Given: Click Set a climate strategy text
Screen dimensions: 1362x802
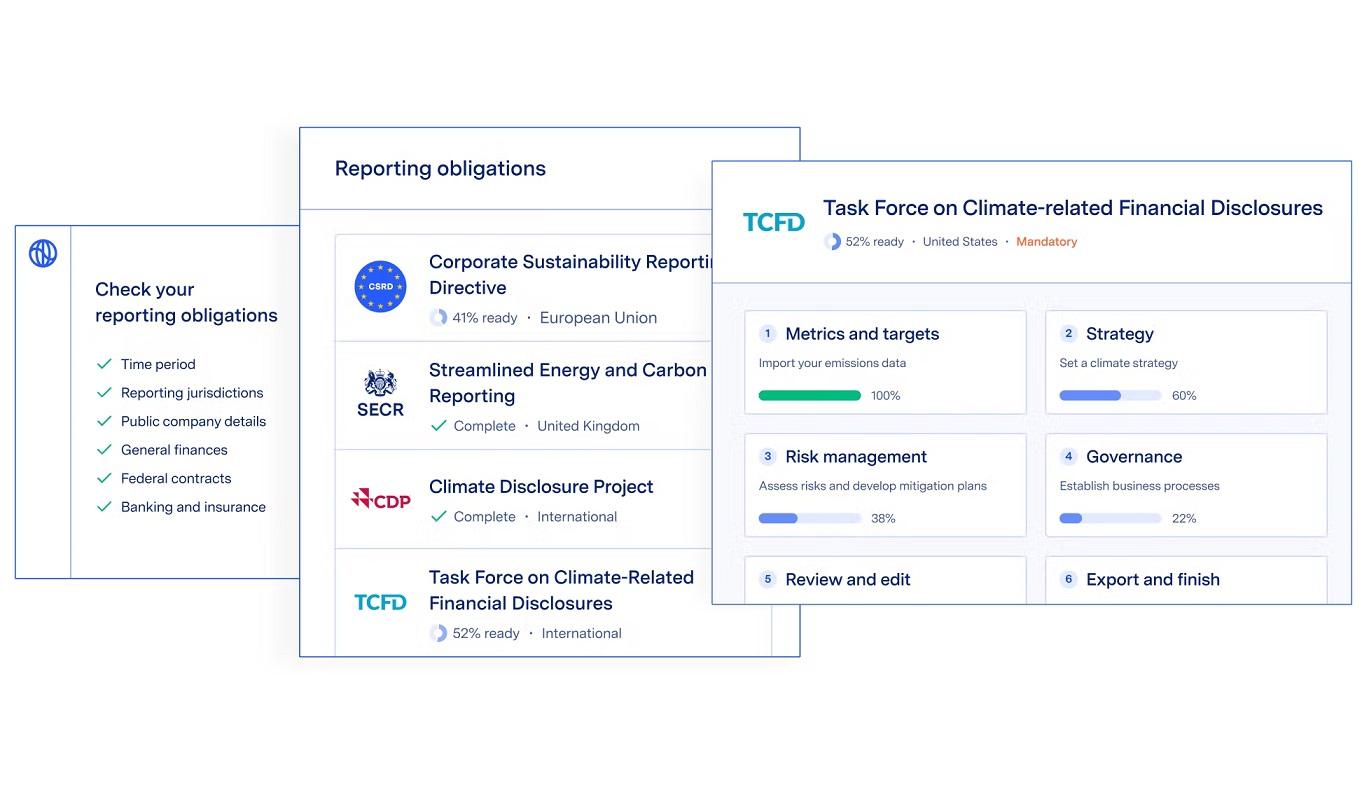Looking at the screenshot, I should coord(1119,363).
